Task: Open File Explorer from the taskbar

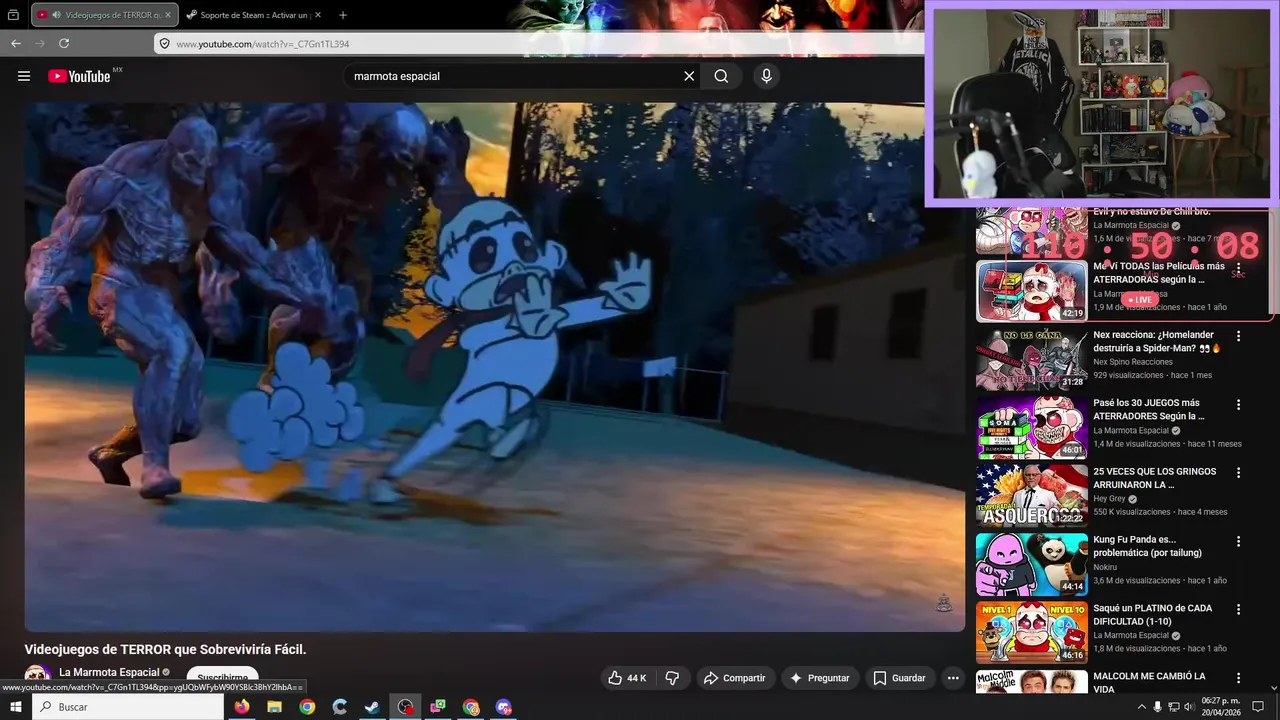Action: [x=274, y=707]
